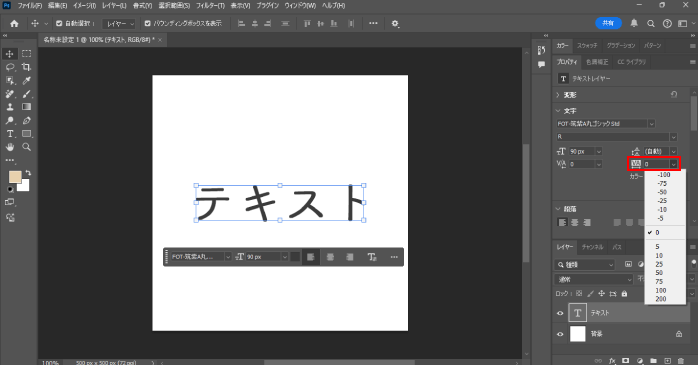Open notifications bell icon
Screen dimensions: 698x365
click(634, 24)
